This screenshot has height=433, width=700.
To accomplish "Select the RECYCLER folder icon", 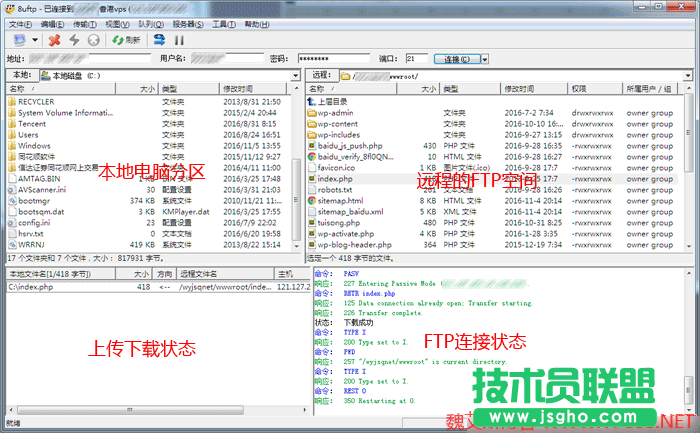I will pos(12,102).
